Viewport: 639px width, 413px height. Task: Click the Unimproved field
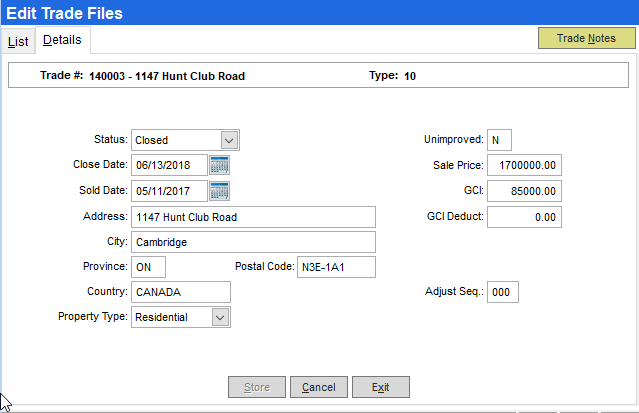[499, 140]
